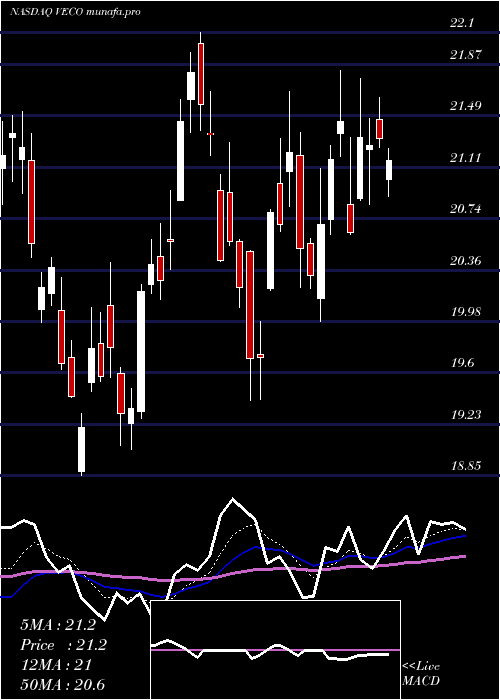This screenshot has height=700, width=500.
Task: Click the '50MA : 20.6' reading
Action: pyautogui.click(x=62, y=684)
